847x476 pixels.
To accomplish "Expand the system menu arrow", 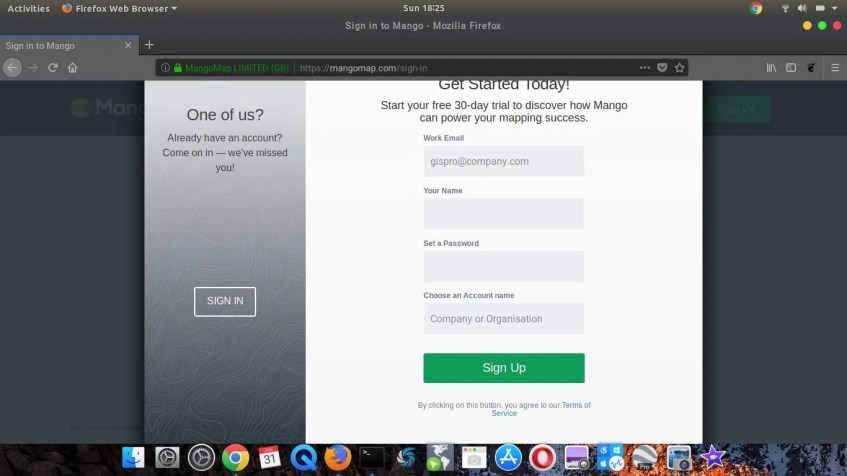I will [835, 8].
